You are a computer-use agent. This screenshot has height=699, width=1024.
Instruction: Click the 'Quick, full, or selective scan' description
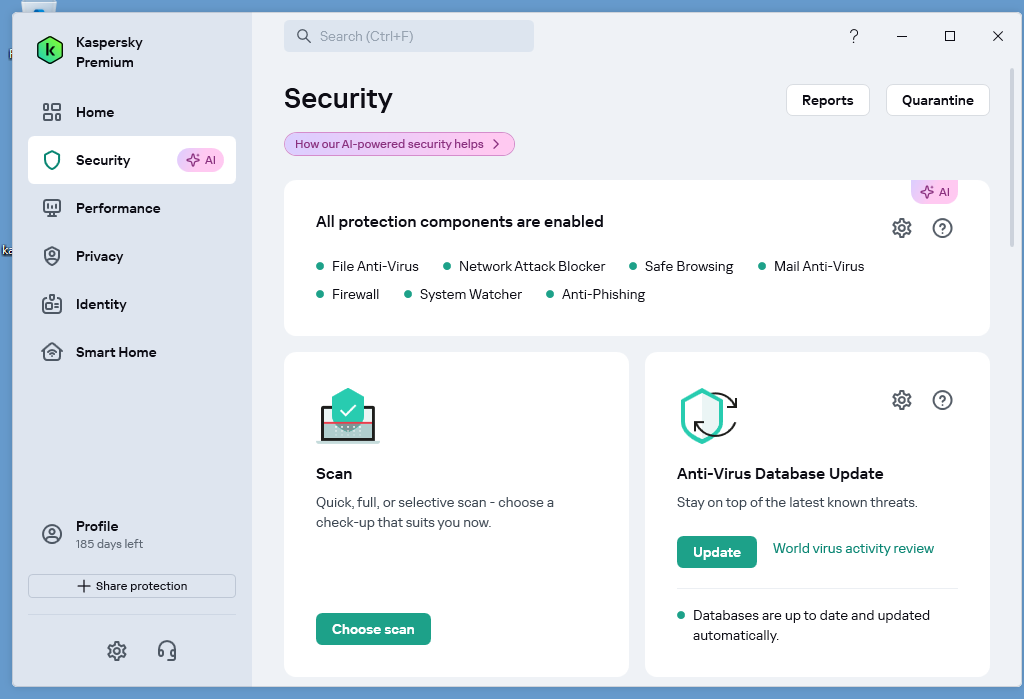pyautogui.click(x=435, y=512)
